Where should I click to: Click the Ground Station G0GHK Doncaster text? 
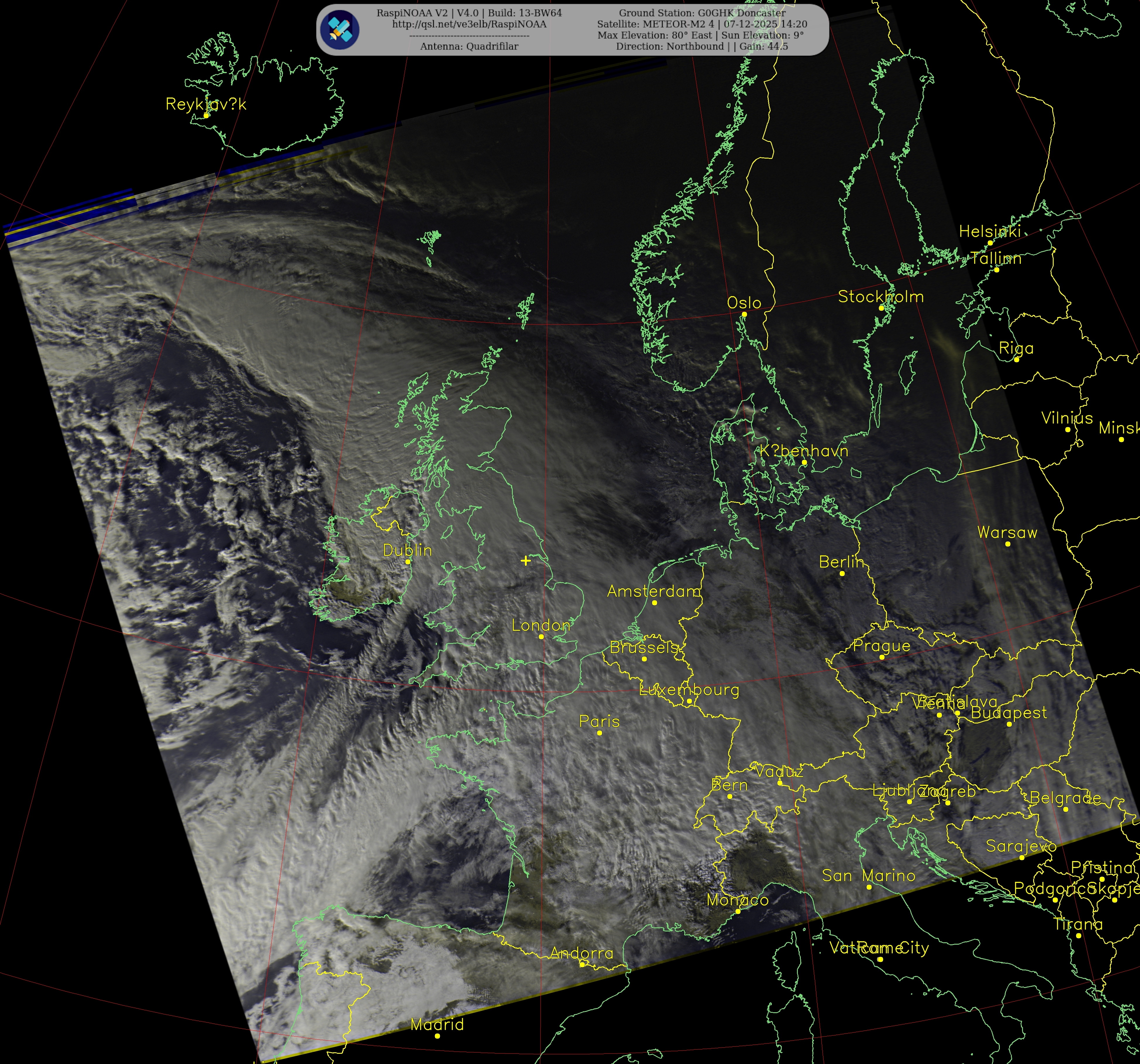(702, 13)
